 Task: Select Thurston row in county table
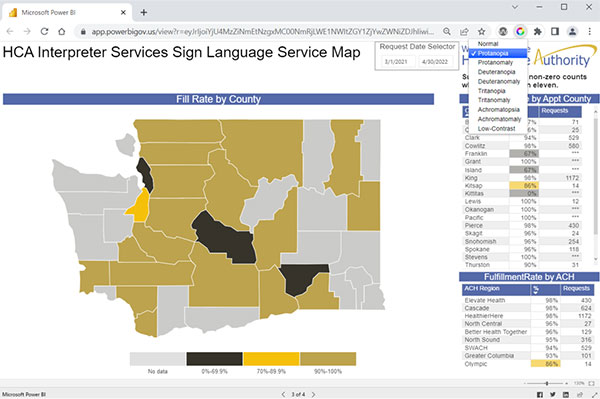(x=522, y=265)
